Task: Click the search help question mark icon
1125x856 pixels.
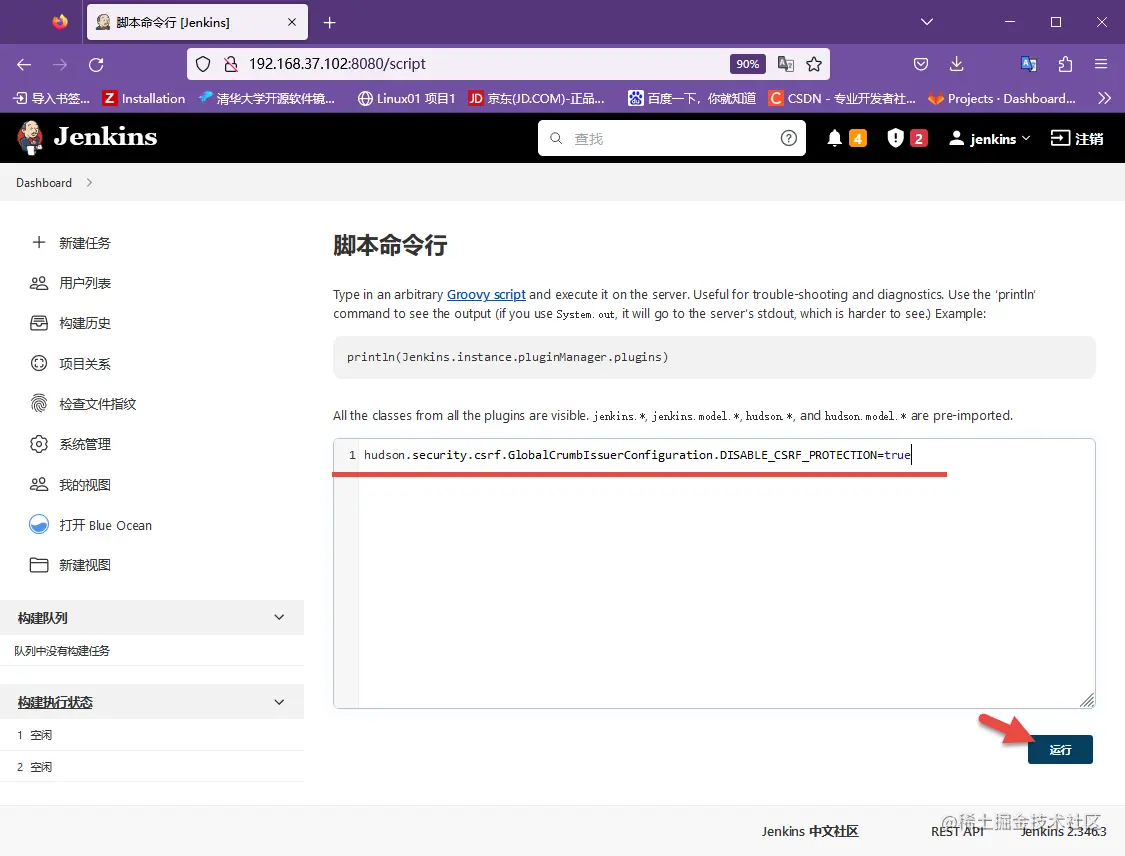Action: pos(789,138)
